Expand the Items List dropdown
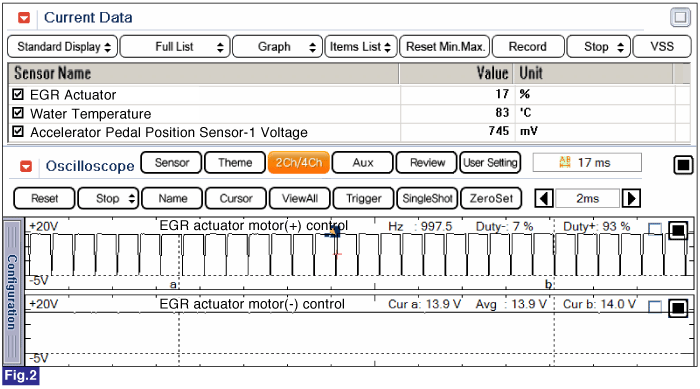700x389 pixels. point(361,47)
